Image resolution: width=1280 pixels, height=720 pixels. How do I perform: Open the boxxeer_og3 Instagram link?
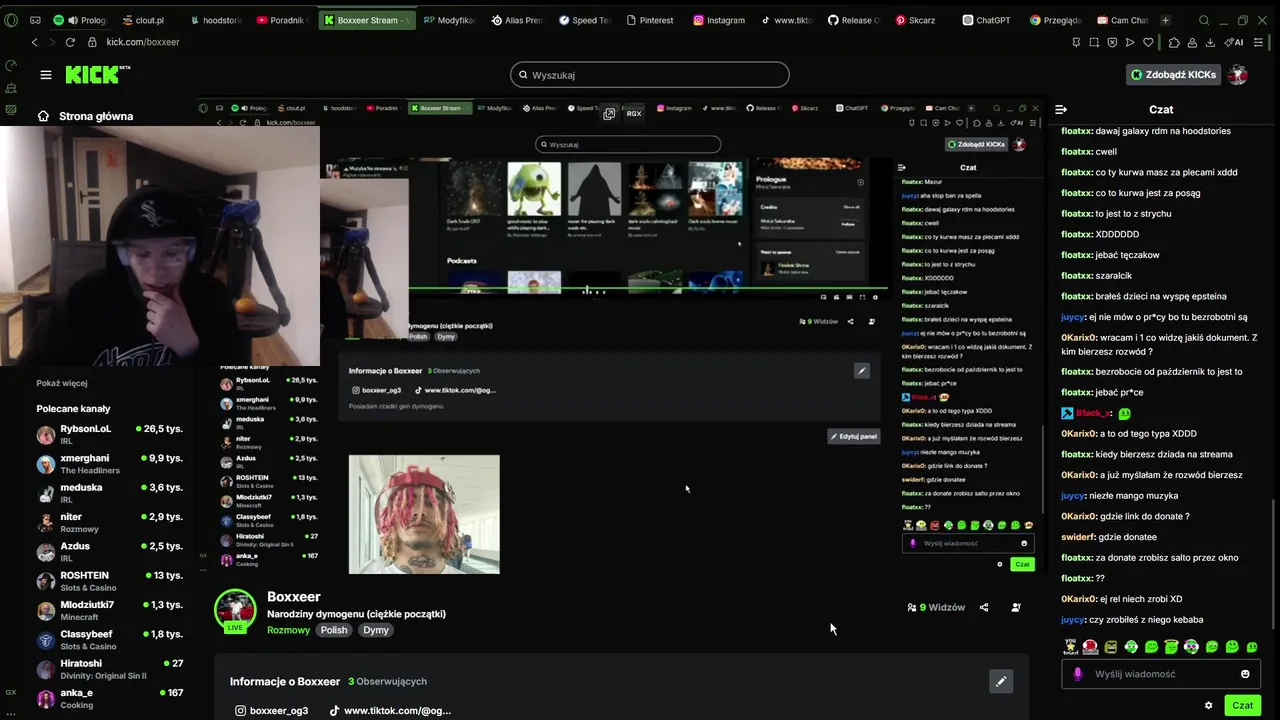[x=272, y=710]
